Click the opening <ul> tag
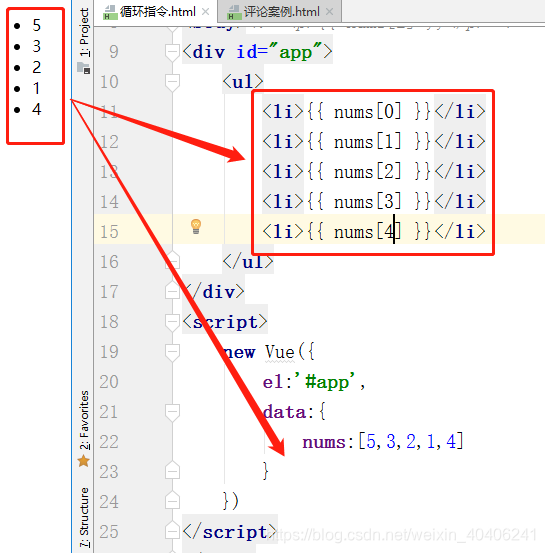Image resolution: width=545 pixels, height=553 pixels. point(243,82)
